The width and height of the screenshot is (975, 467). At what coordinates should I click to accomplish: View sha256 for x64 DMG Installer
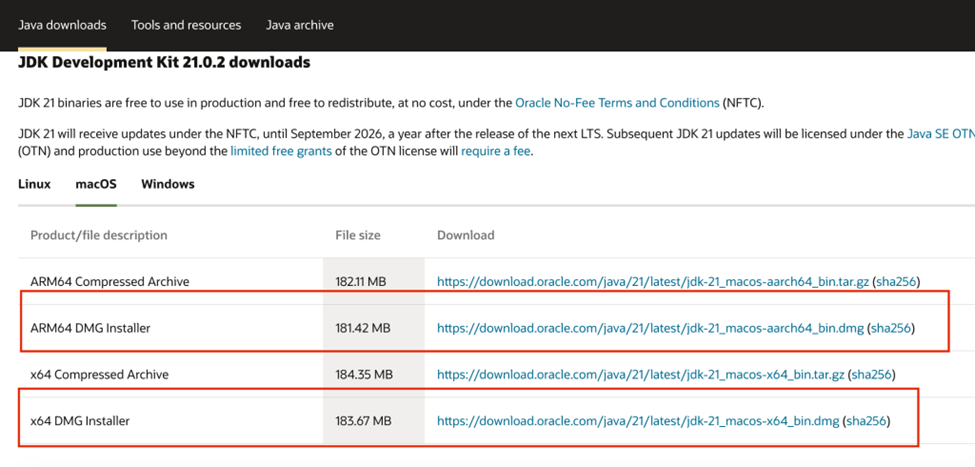(865, 421)
